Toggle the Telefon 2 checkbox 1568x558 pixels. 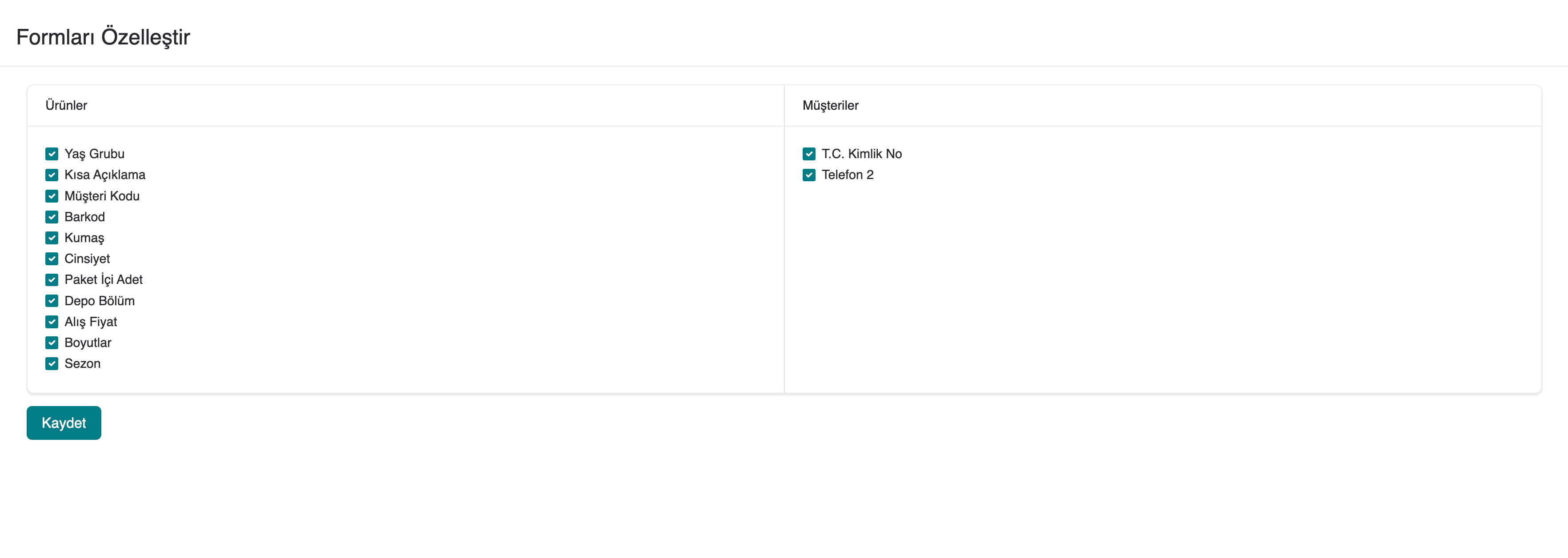(x=809, y=175)
